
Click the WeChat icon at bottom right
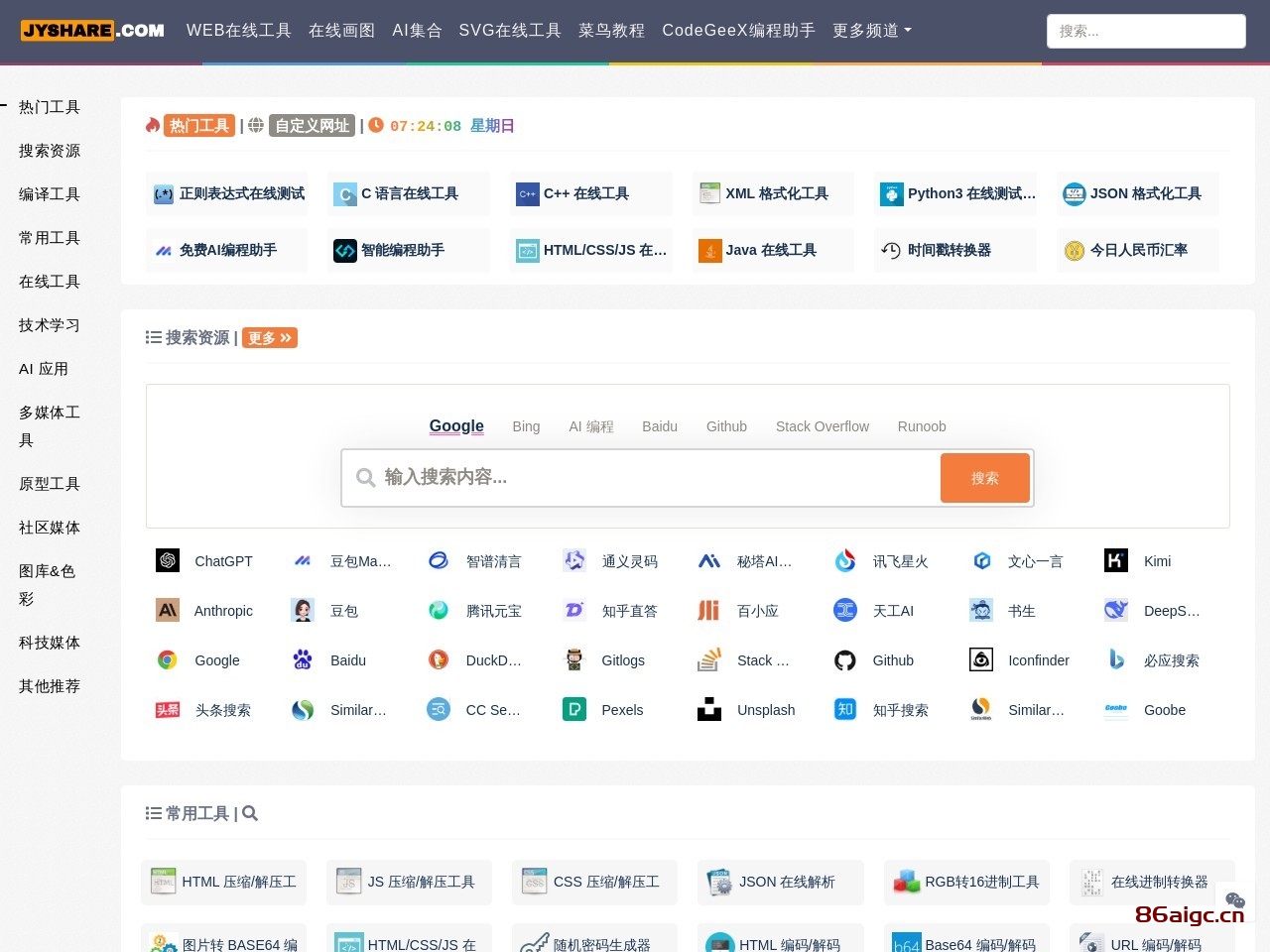tap(1235, 899)
